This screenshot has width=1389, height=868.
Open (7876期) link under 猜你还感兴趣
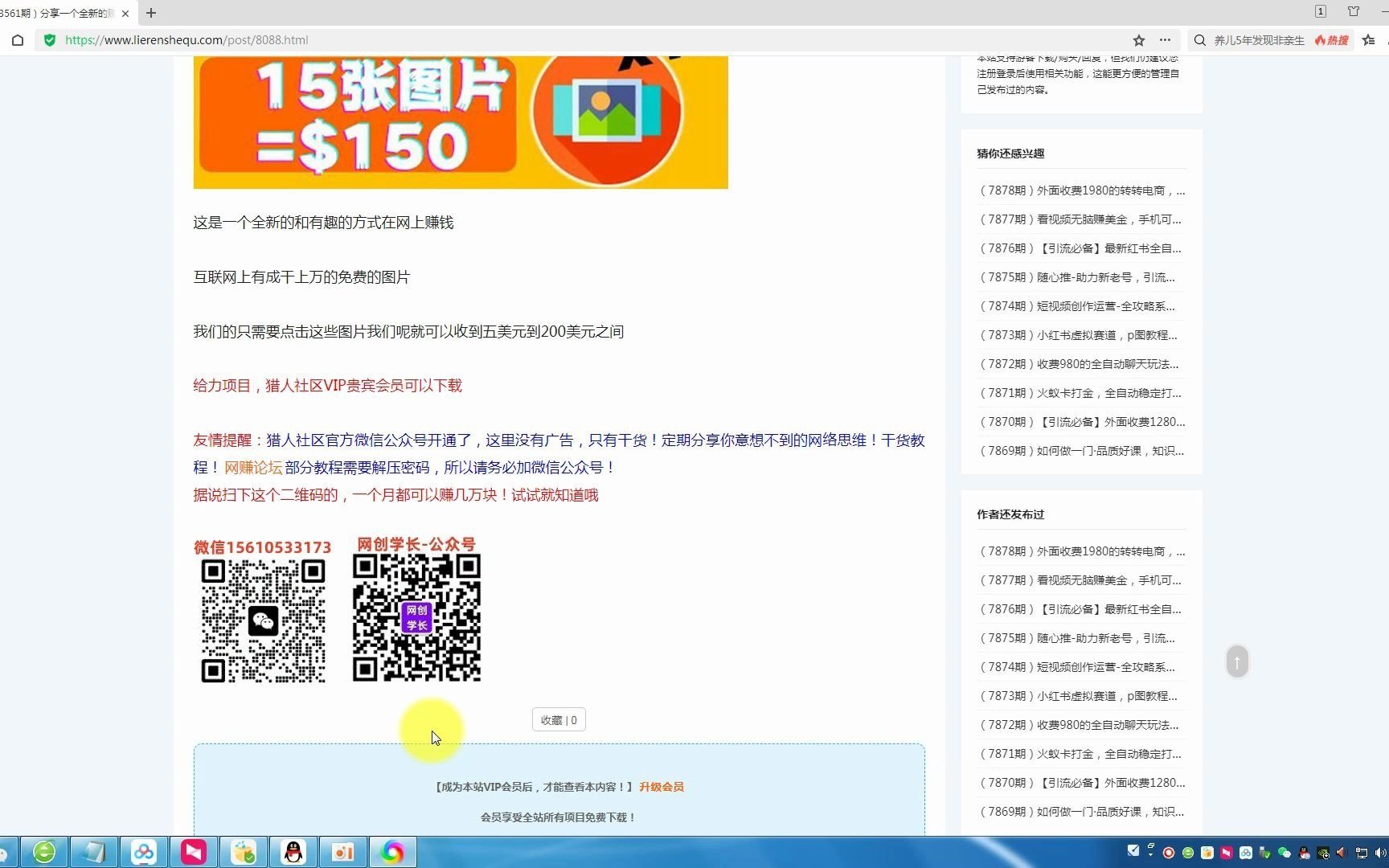[1080, 248]
